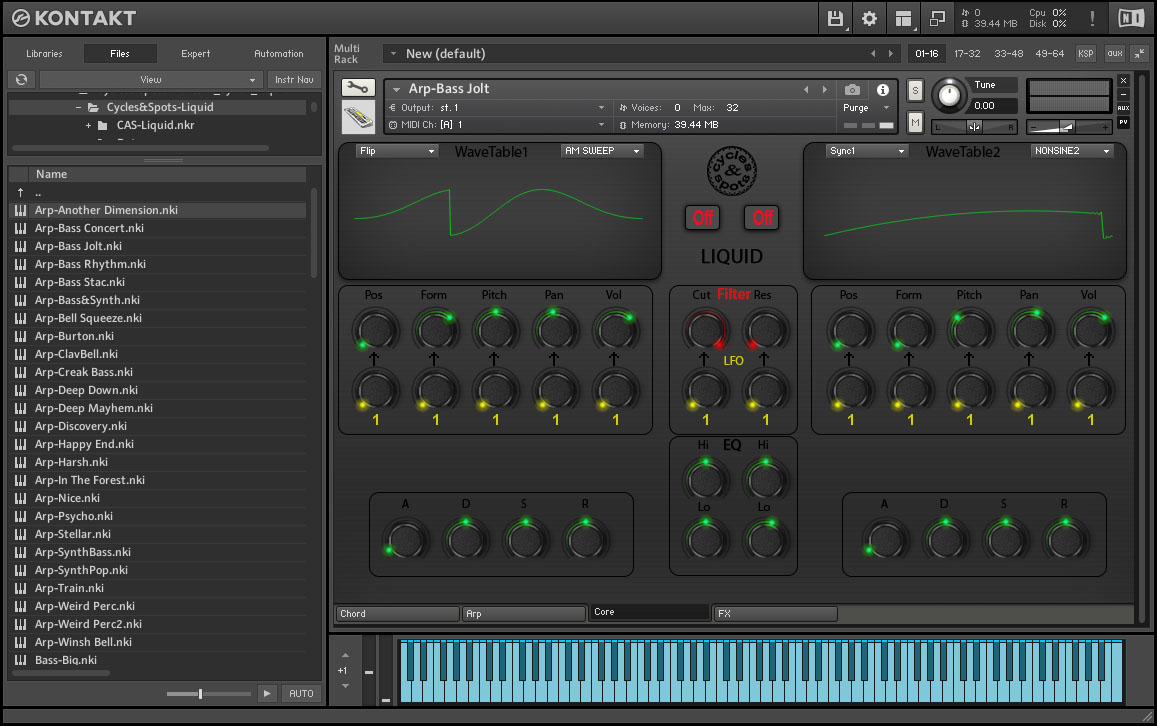Open the workspace layout menu icon
The width and height of the screenshot is (1157, 726).
903,18
